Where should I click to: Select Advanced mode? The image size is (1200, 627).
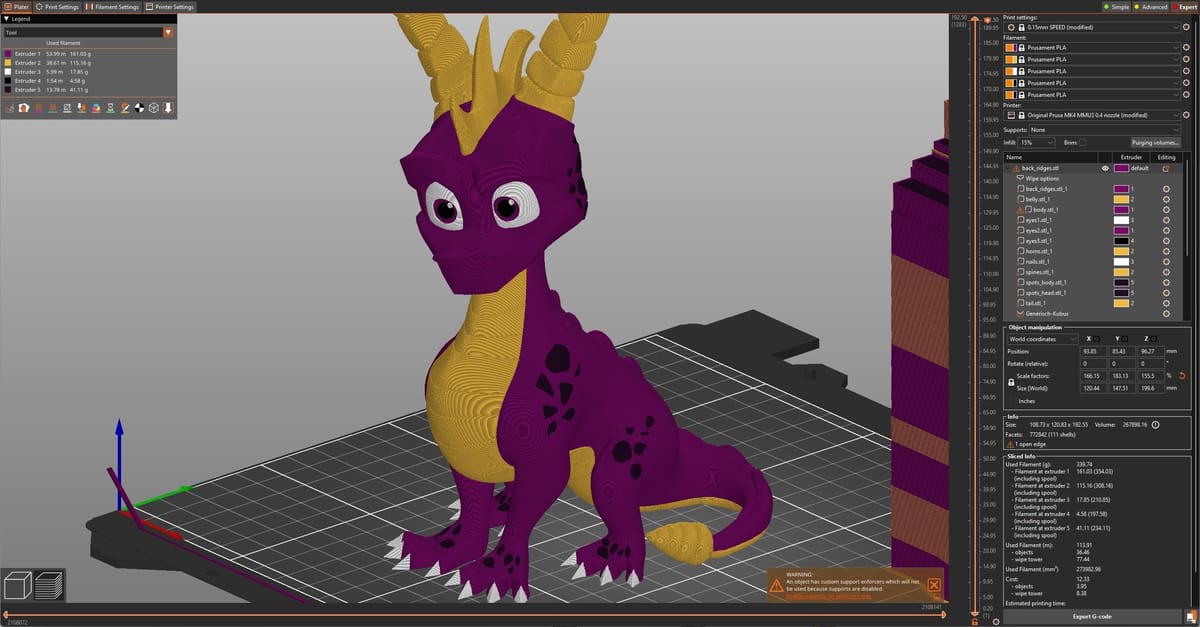[1151, 6]
